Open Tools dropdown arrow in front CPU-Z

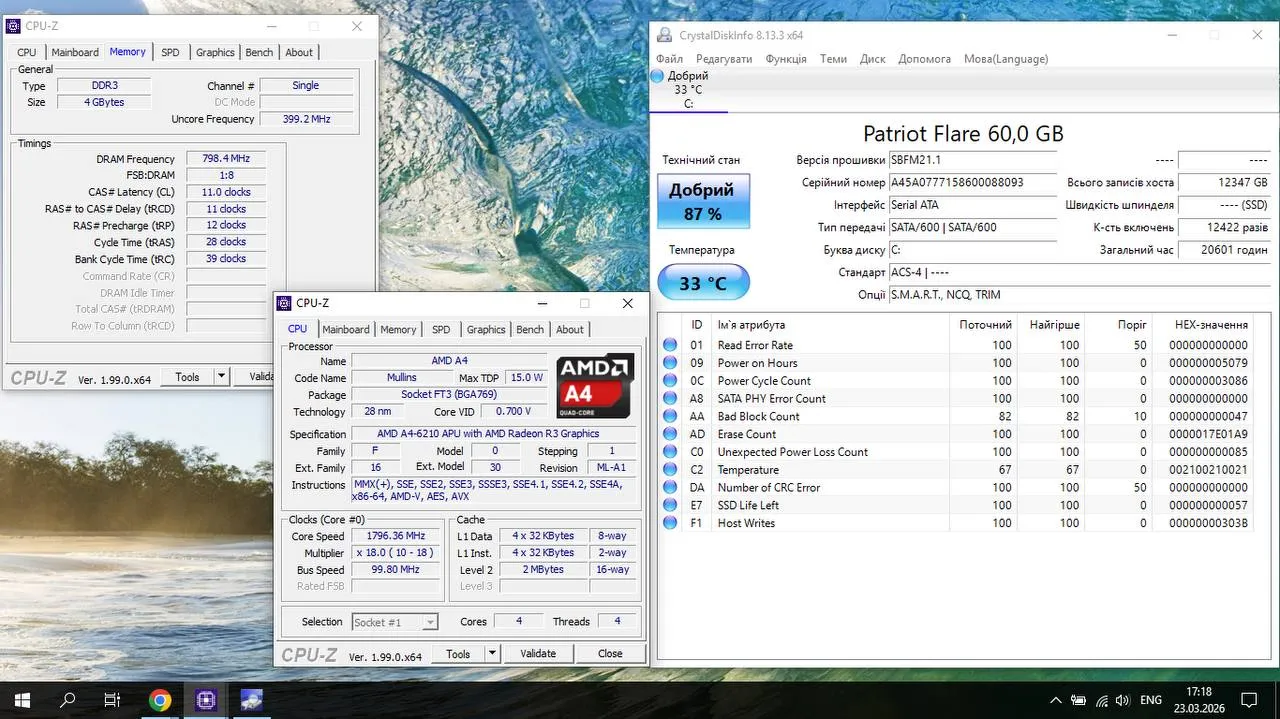[x=492, y=653]
